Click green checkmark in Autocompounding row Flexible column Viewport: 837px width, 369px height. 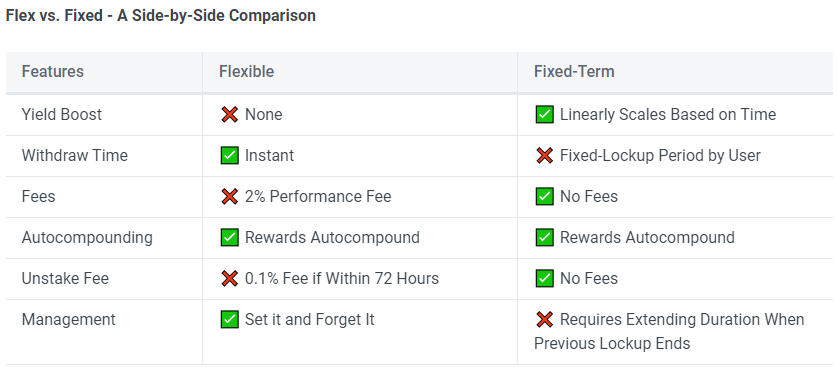tap(230, 237)
